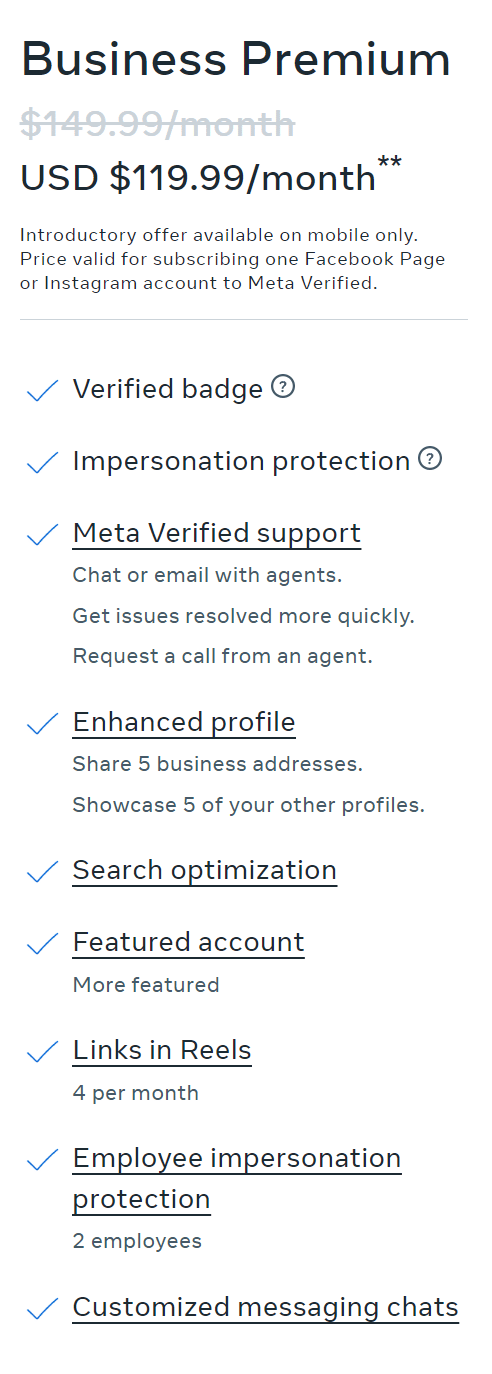492x1374 pixels.
Task: Follow the Search optimization link
Action: (x=205, y=870)
